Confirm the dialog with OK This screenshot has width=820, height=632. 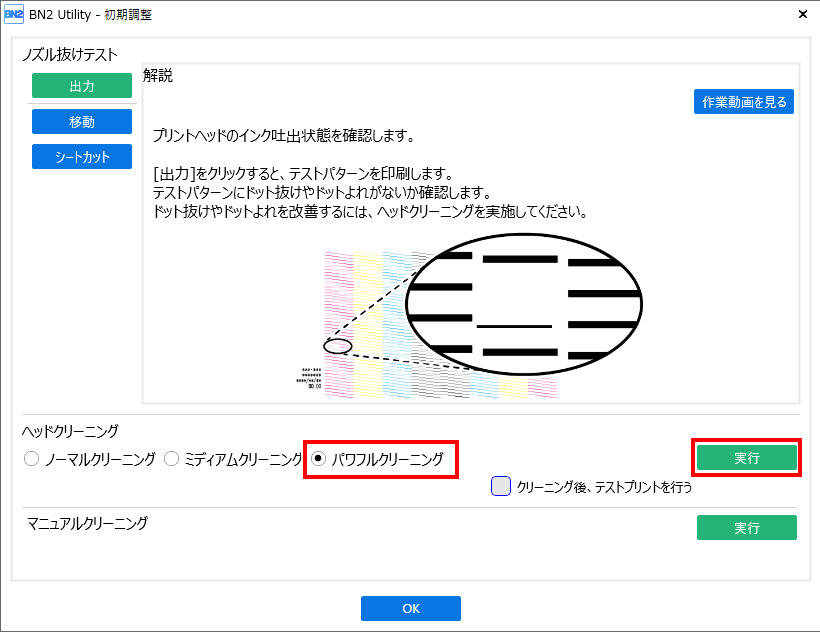point(410,608)
